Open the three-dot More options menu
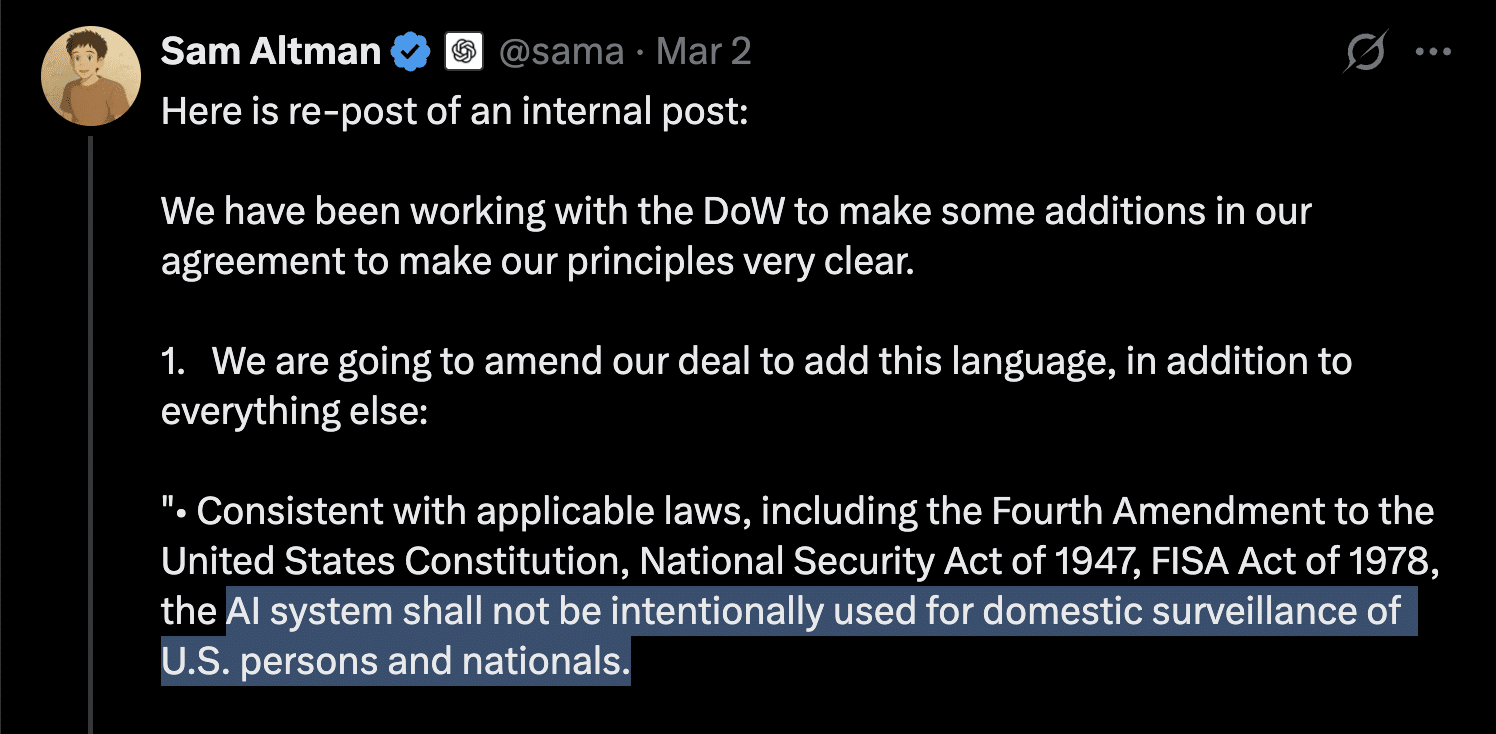The image size is (1496, 734). (x=1434, y=52)
